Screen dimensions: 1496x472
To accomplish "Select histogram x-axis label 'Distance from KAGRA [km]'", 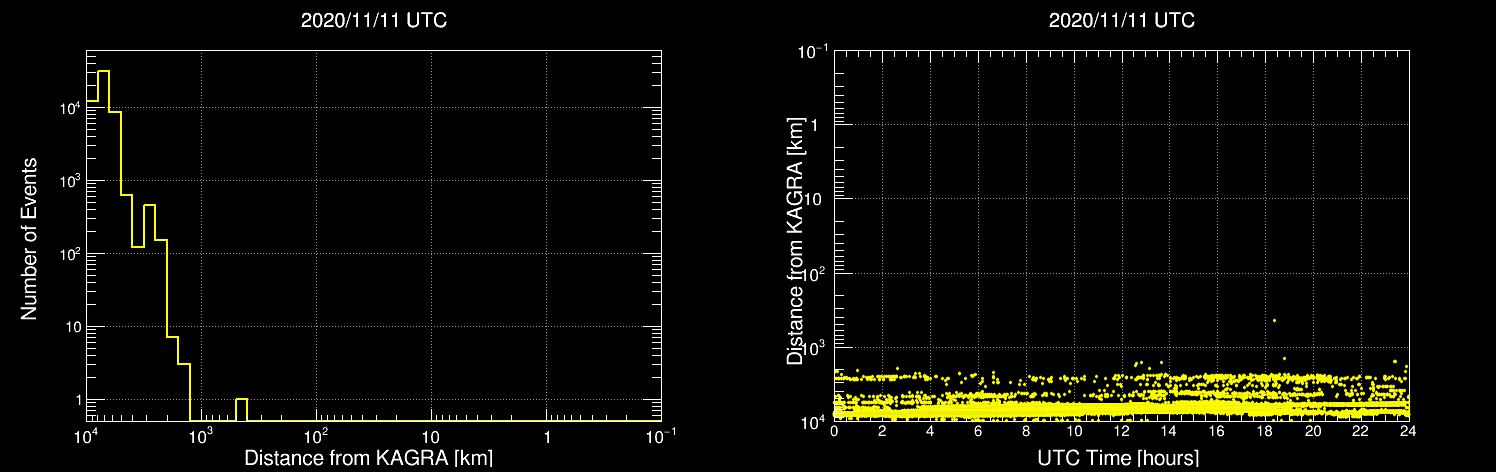I will pos(369,458).
